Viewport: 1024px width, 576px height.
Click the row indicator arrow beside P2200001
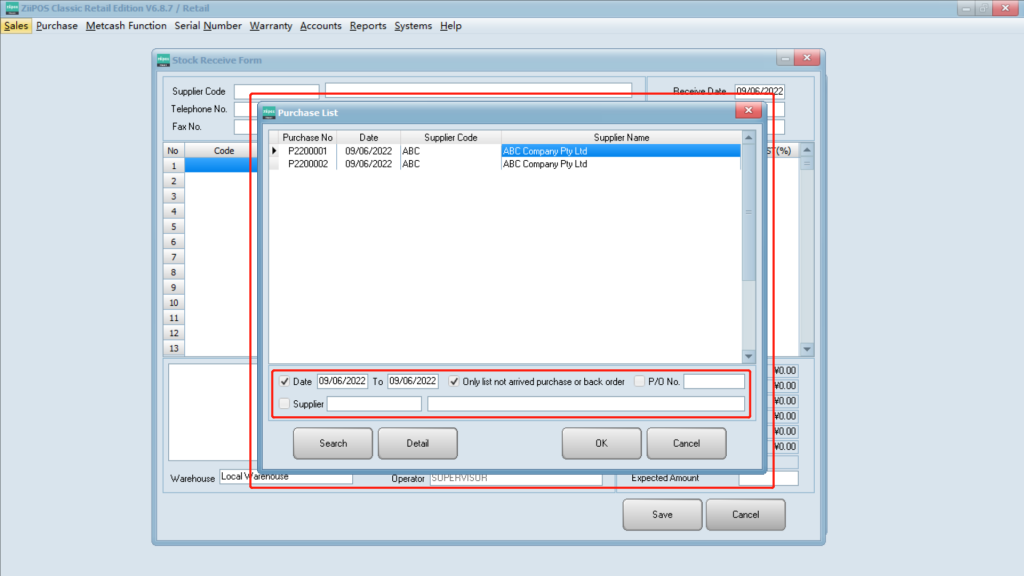pyautogui.click(x=275, y=151)
